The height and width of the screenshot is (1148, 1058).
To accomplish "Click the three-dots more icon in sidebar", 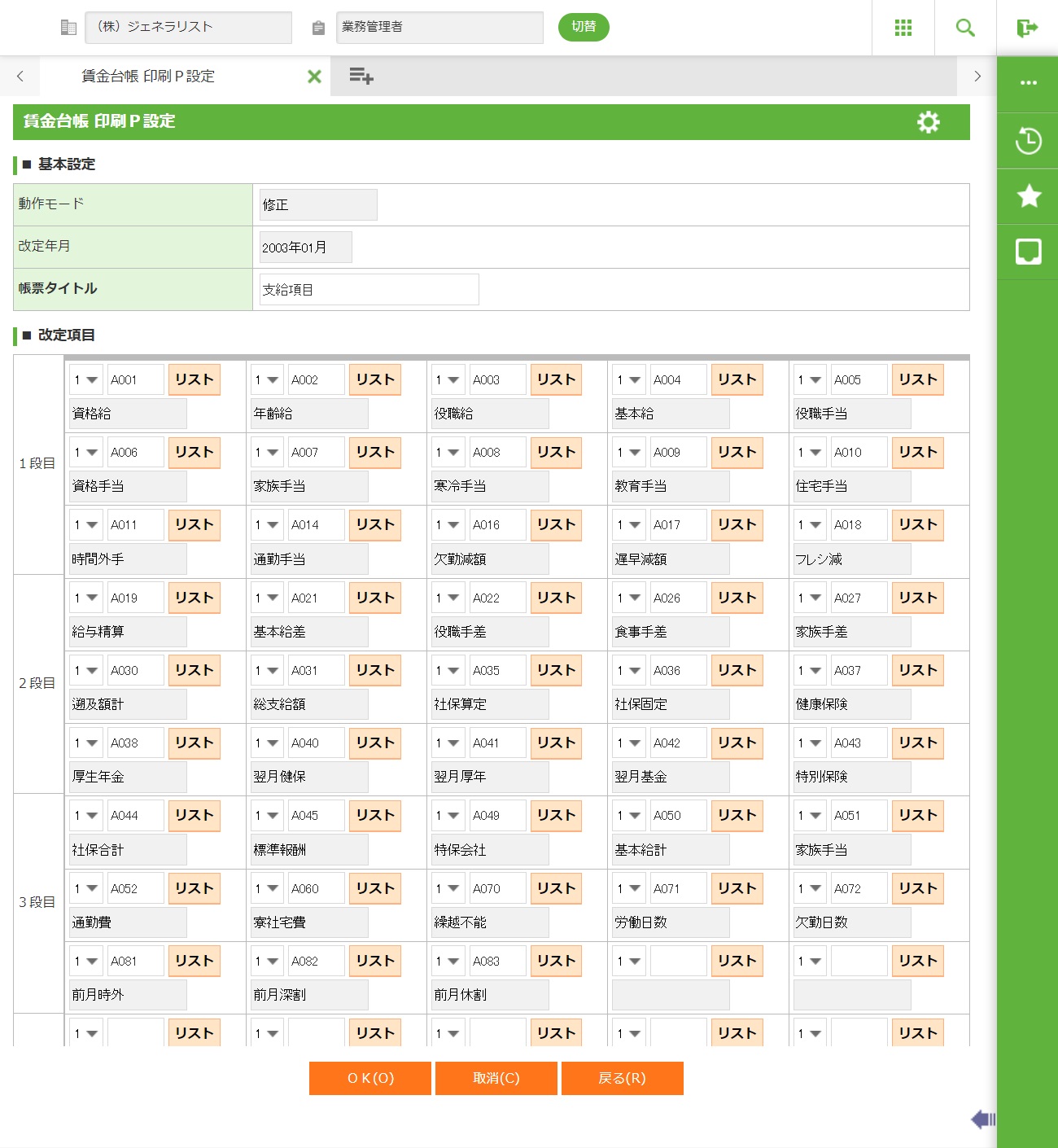I will [x=1028, y=83].
